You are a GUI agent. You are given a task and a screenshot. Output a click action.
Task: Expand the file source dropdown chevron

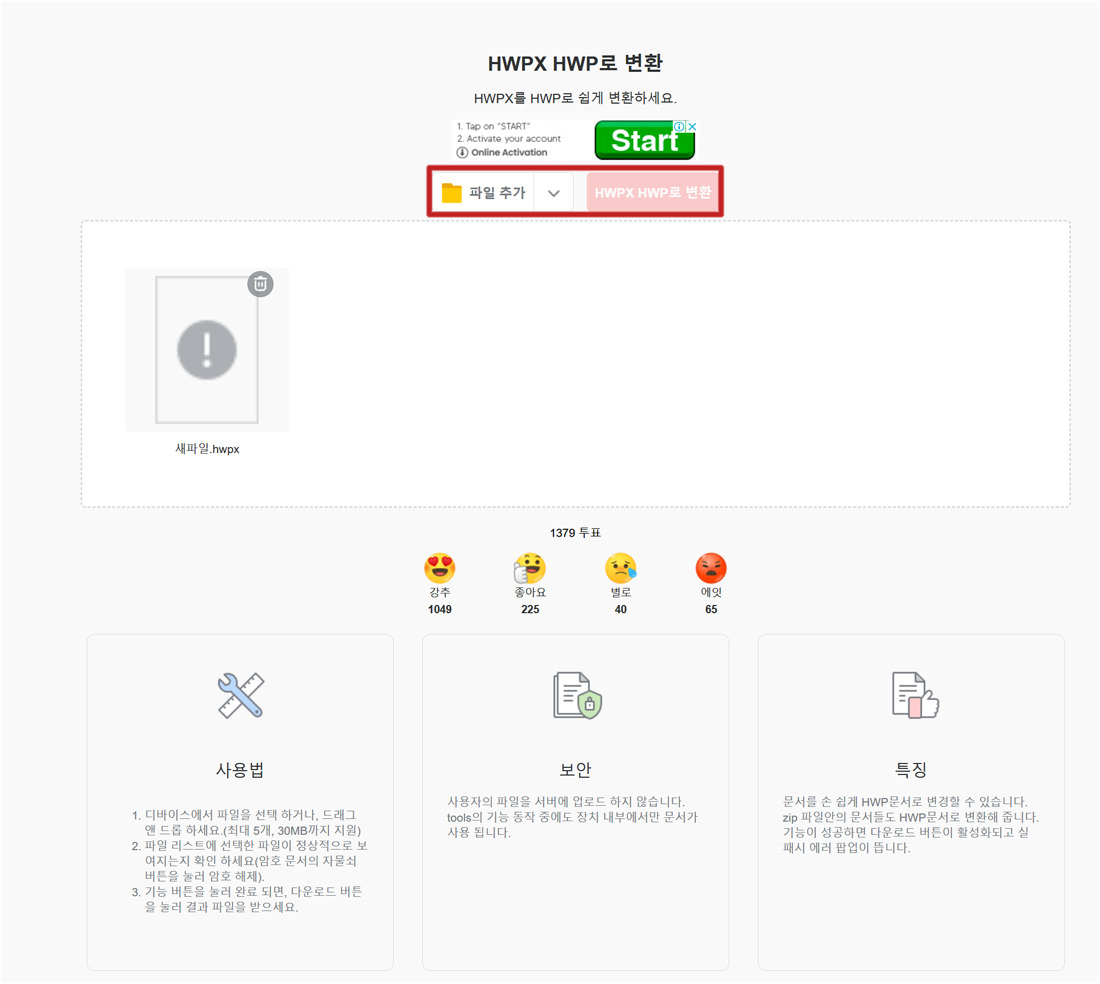pyautogui.click(x=554, y=193)
